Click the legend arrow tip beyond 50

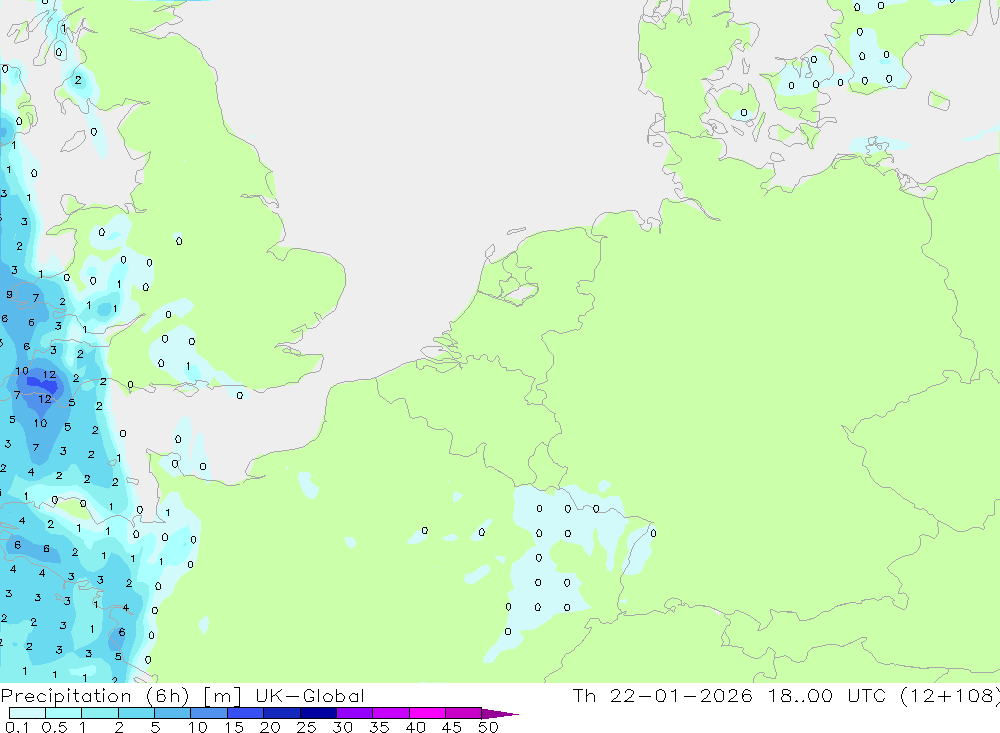pyautogui.click(x=501, y=713)
